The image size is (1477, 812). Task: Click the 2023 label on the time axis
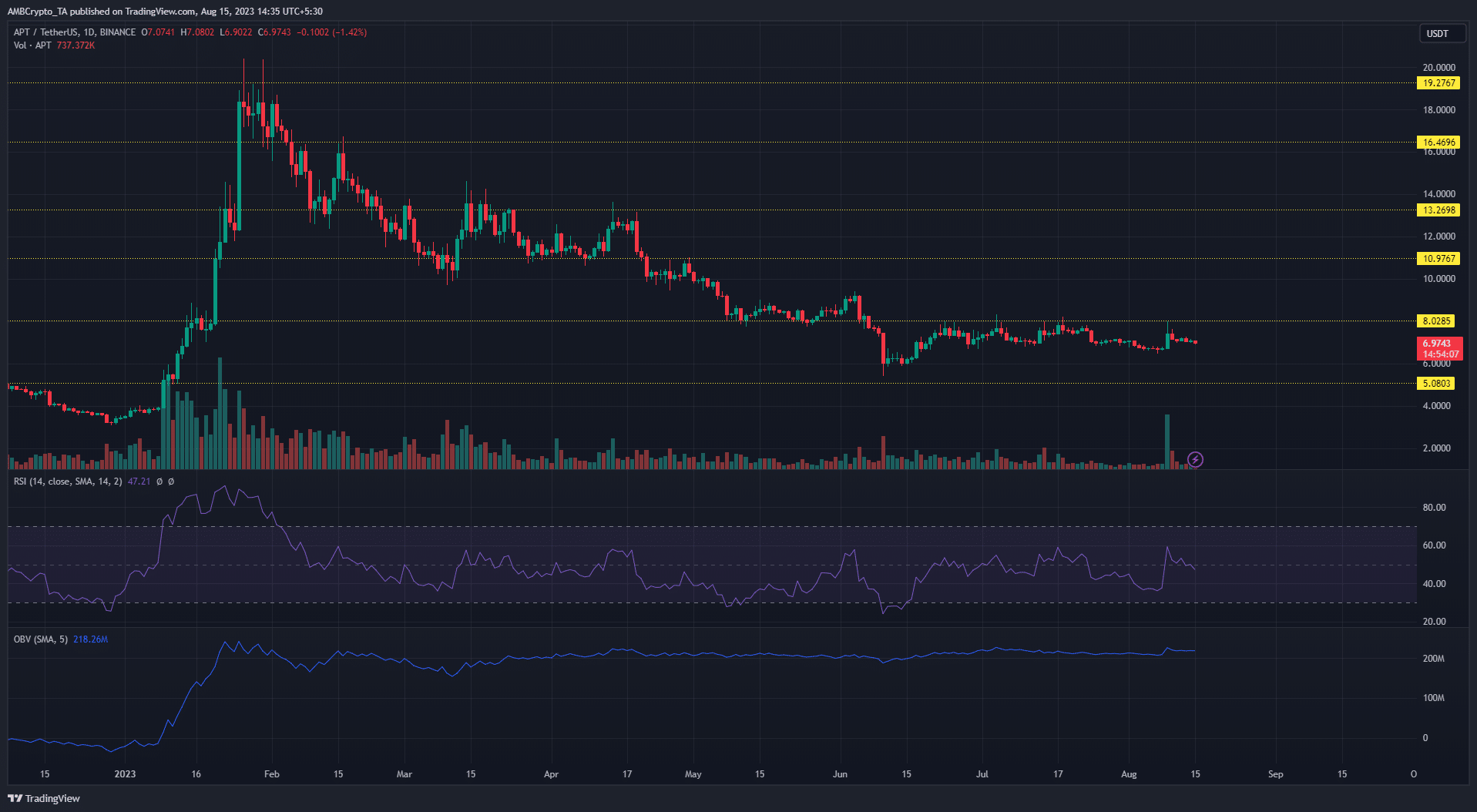click(125, 774)
